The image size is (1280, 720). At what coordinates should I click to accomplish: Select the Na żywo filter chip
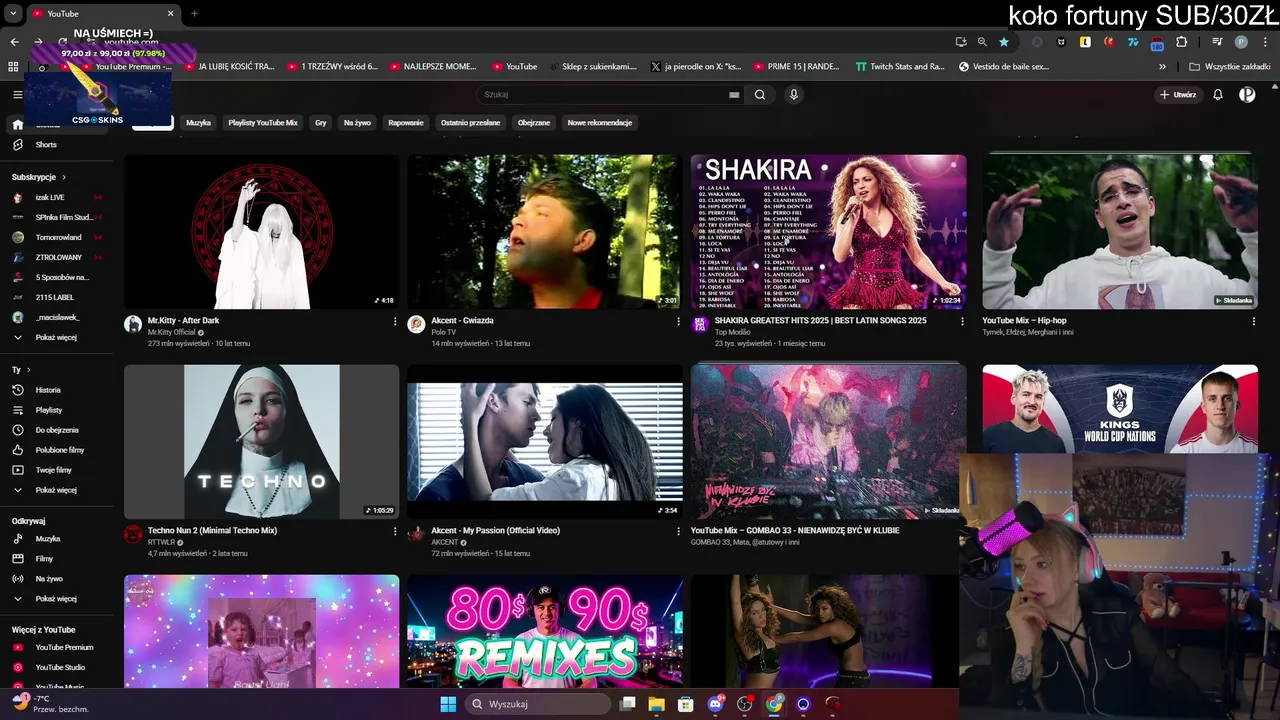tap(357, 123)
